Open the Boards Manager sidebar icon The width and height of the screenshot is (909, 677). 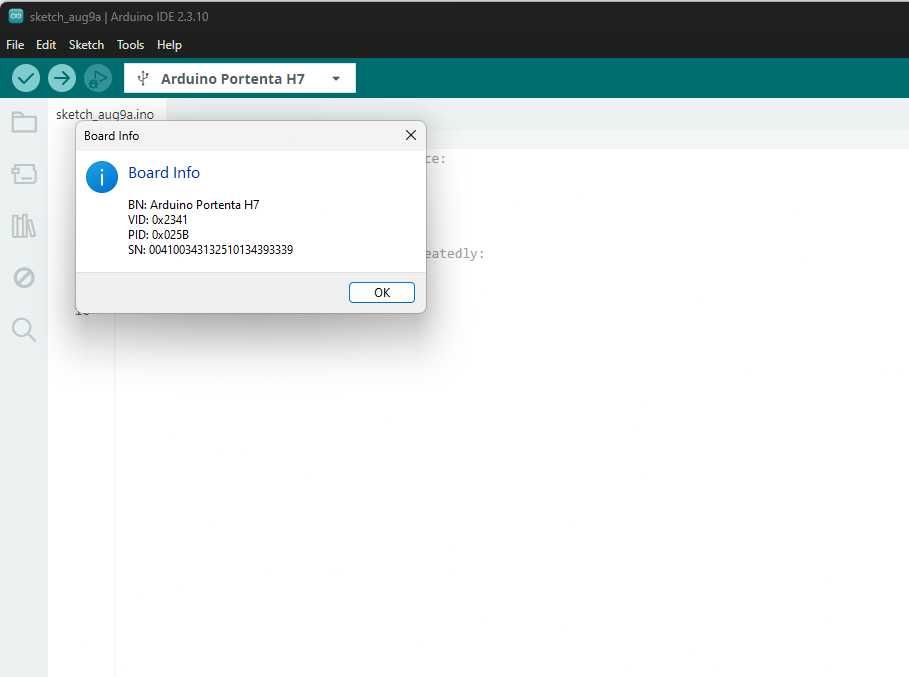[x=24, y=174]
